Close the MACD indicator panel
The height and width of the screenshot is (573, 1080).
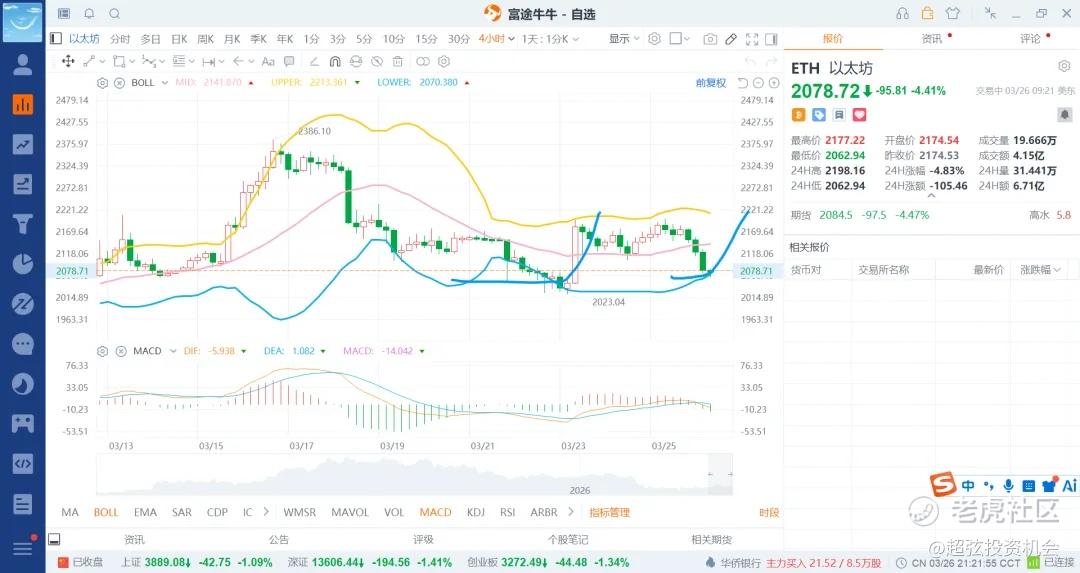click(118, 351)
